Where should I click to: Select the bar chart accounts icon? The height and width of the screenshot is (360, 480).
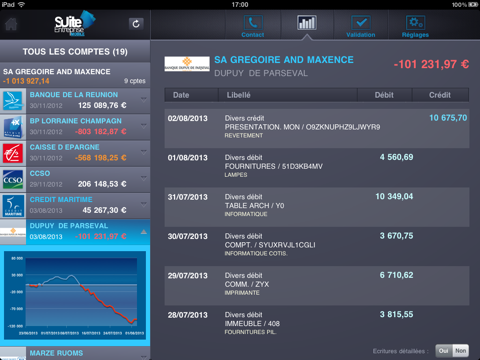[307, 23]
